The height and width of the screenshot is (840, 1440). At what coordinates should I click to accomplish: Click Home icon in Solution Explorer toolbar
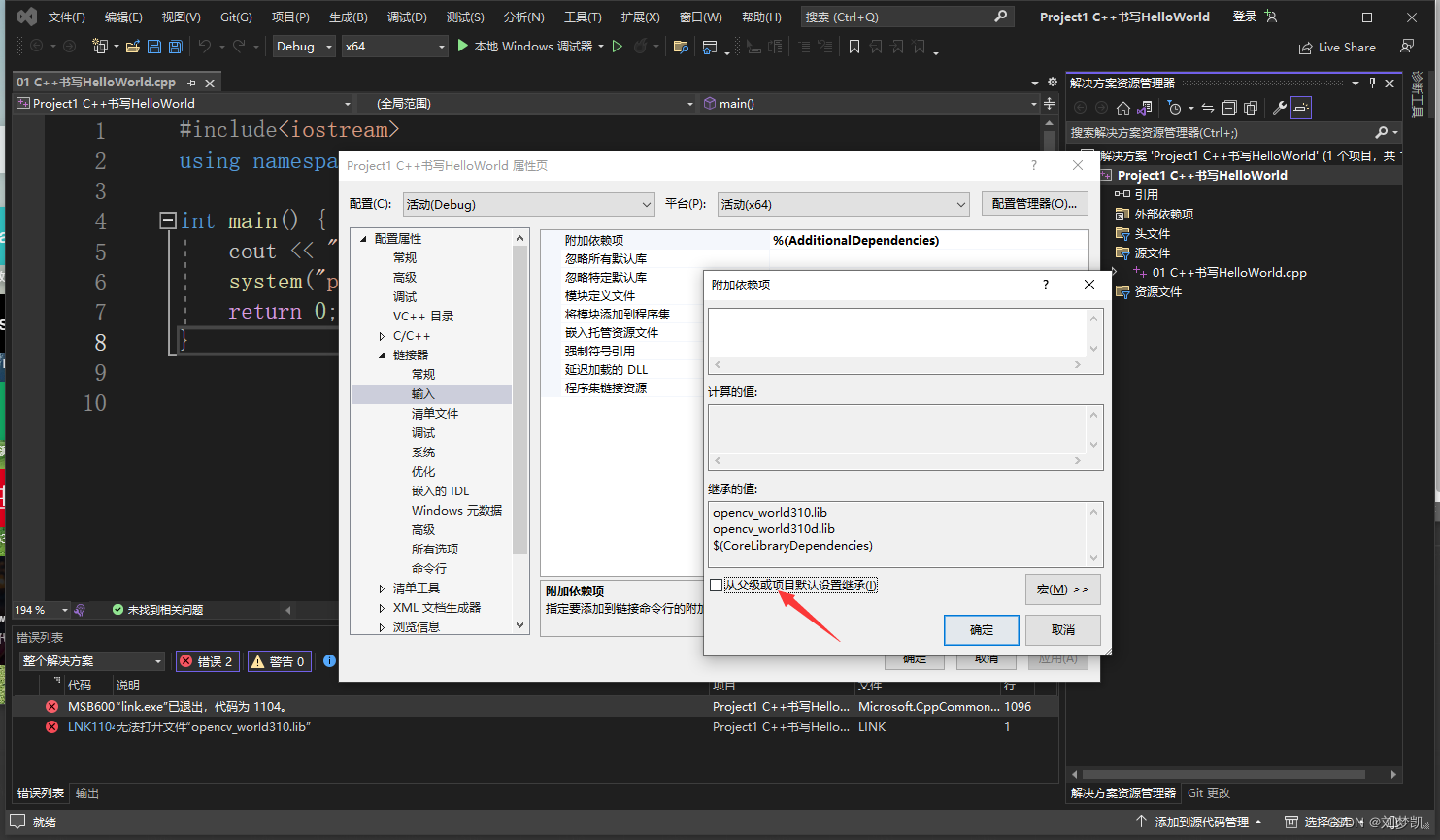click(x=1123, y=108)
